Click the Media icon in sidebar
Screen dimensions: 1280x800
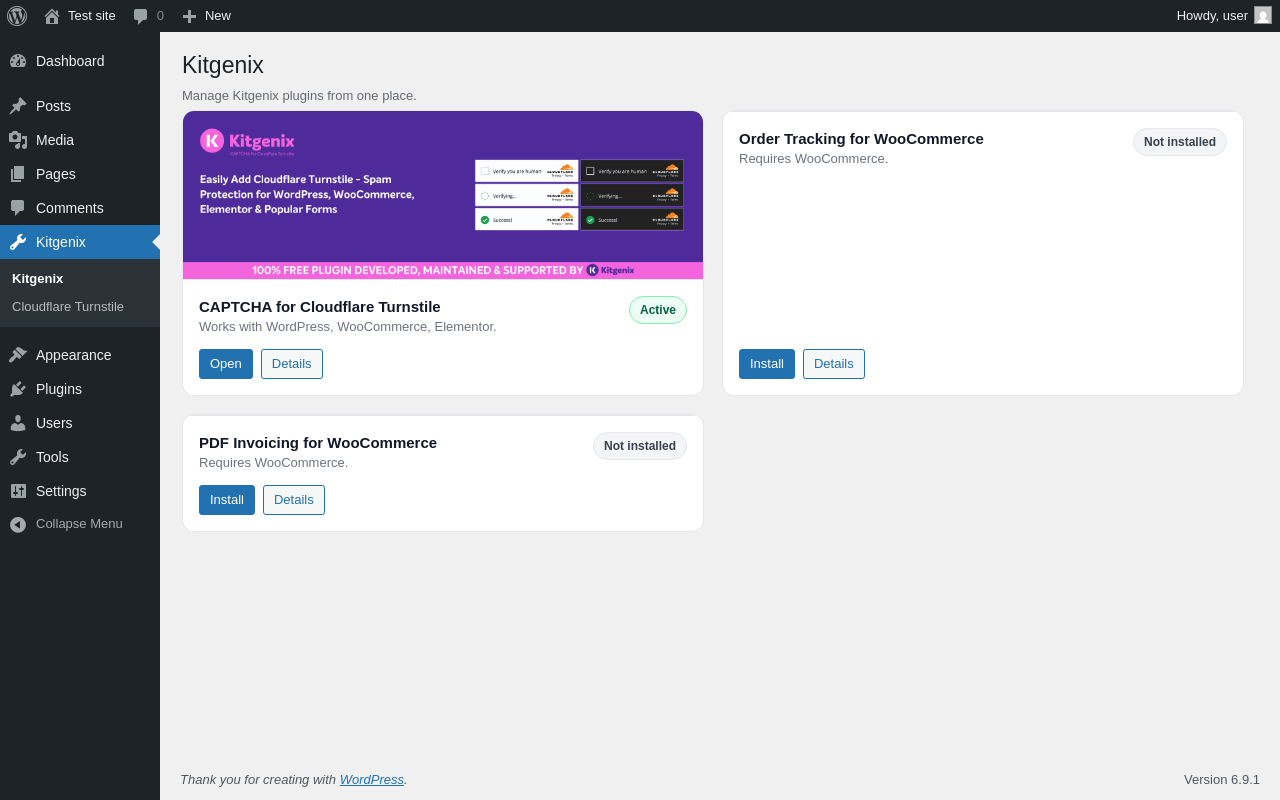(x=18, y=140)
